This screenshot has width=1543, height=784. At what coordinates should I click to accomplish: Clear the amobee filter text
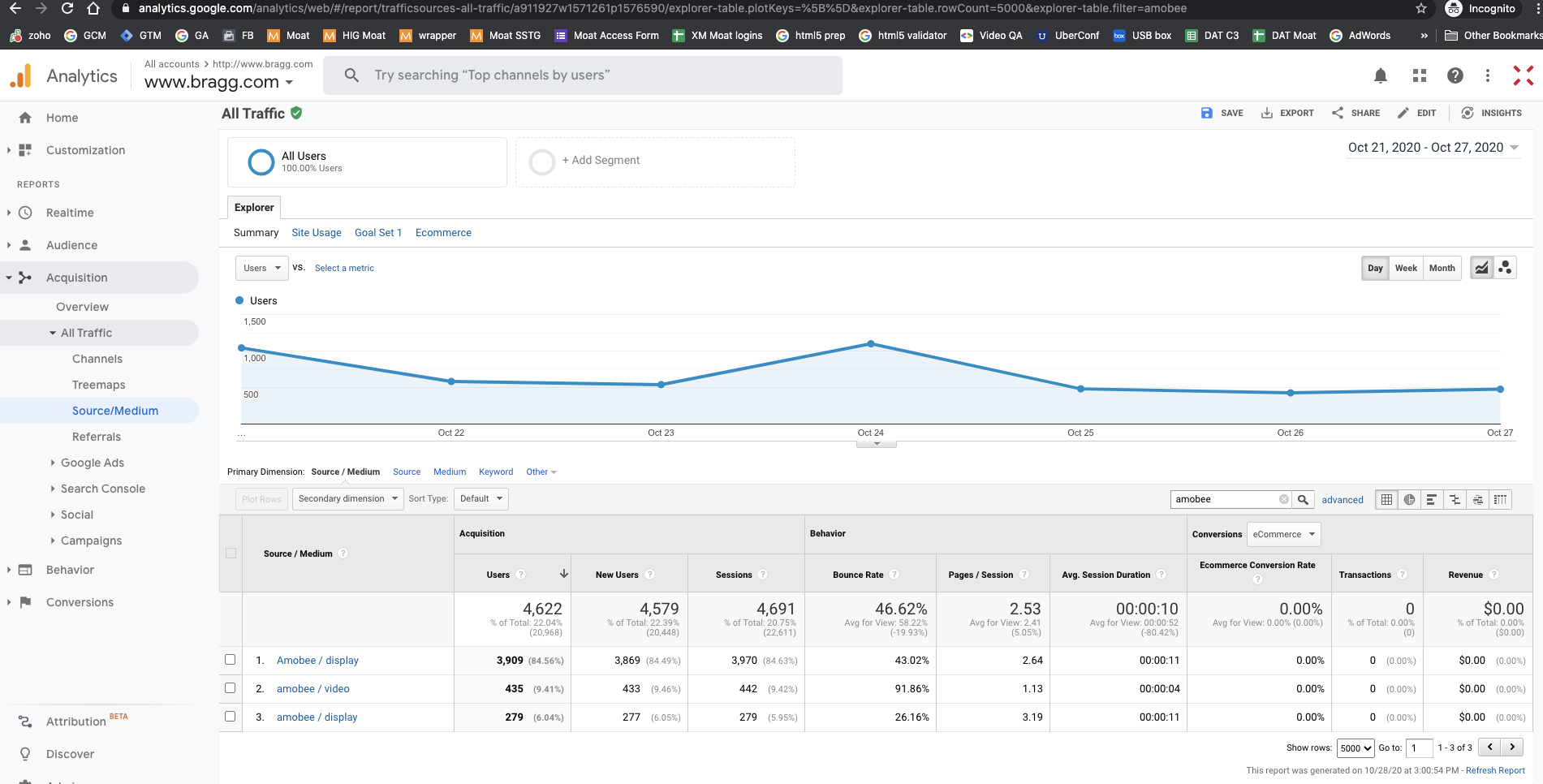(x=1283, y=499)
